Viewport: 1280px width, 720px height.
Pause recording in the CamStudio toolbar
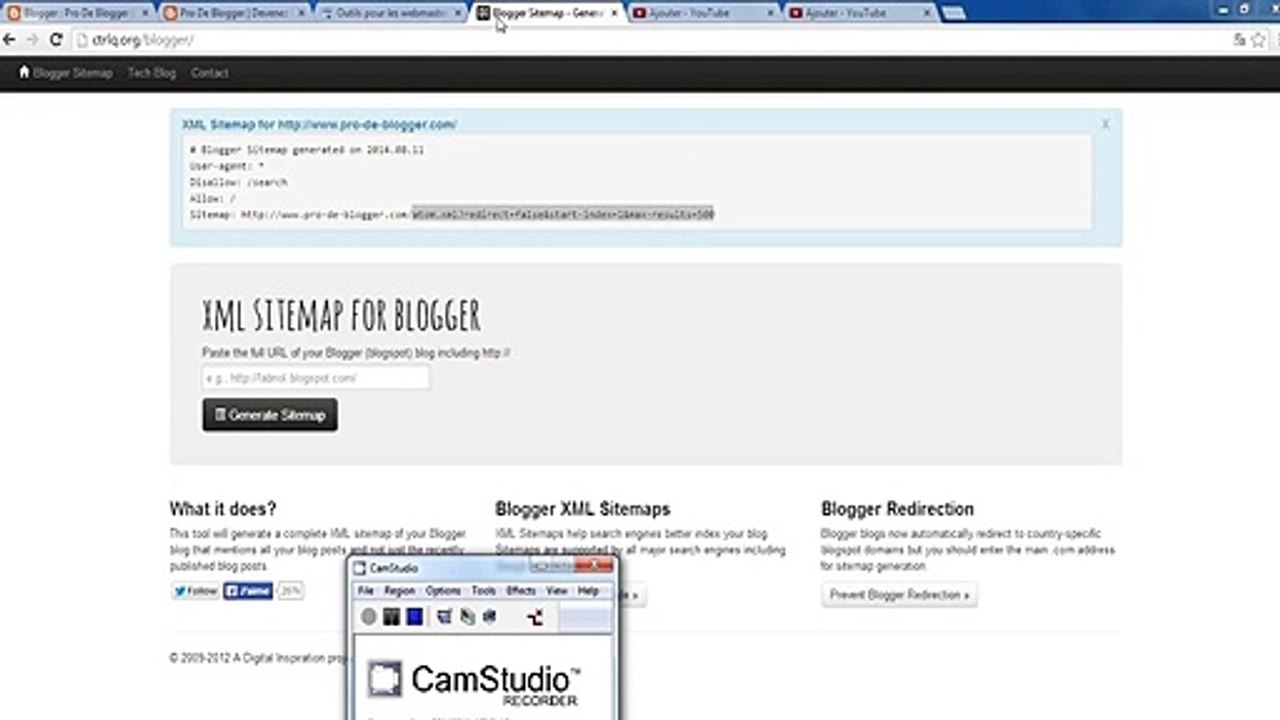(x=391, y=617)
